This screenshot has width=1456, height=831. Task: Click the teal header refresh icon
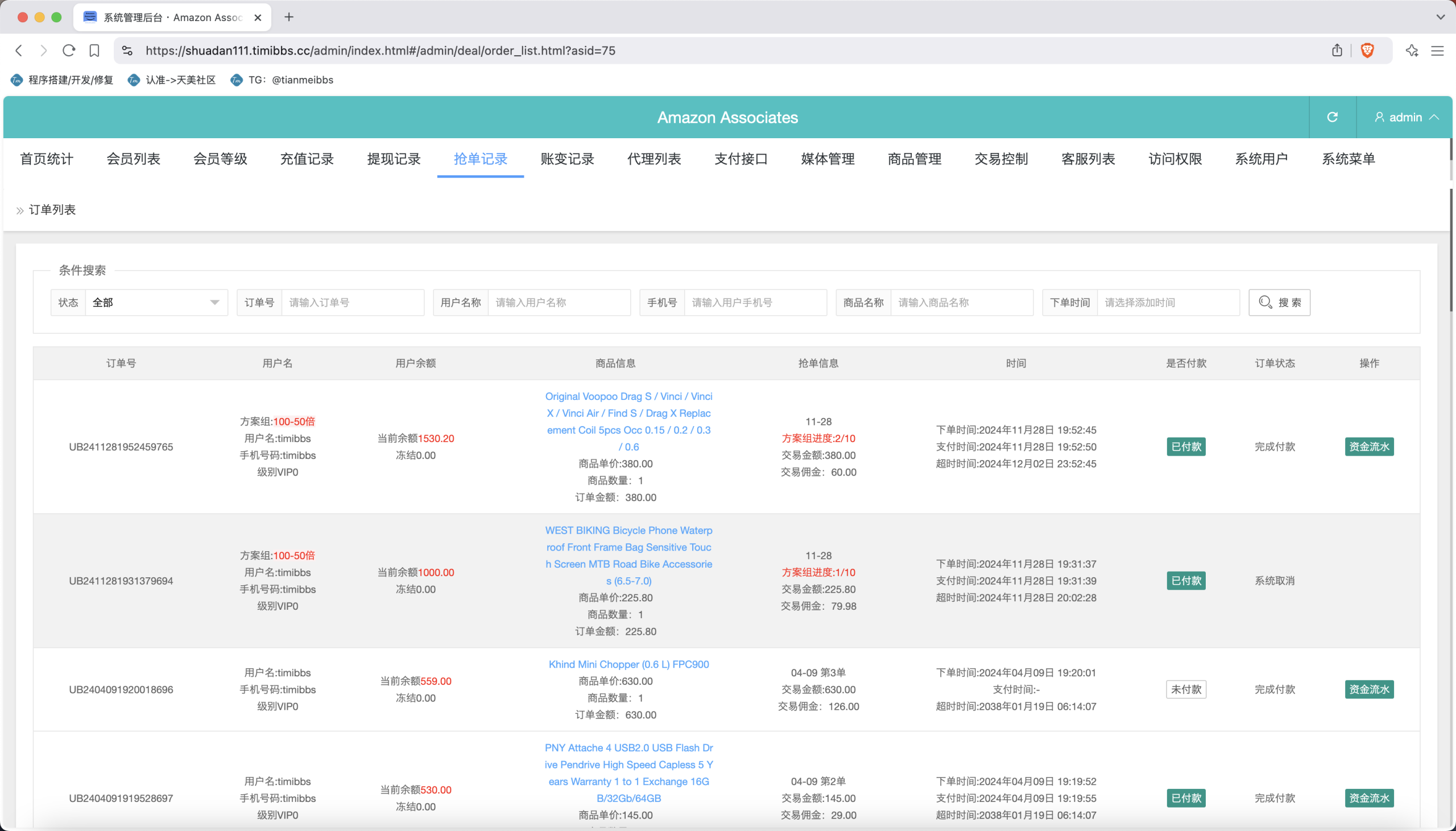tap(1332, 117)
